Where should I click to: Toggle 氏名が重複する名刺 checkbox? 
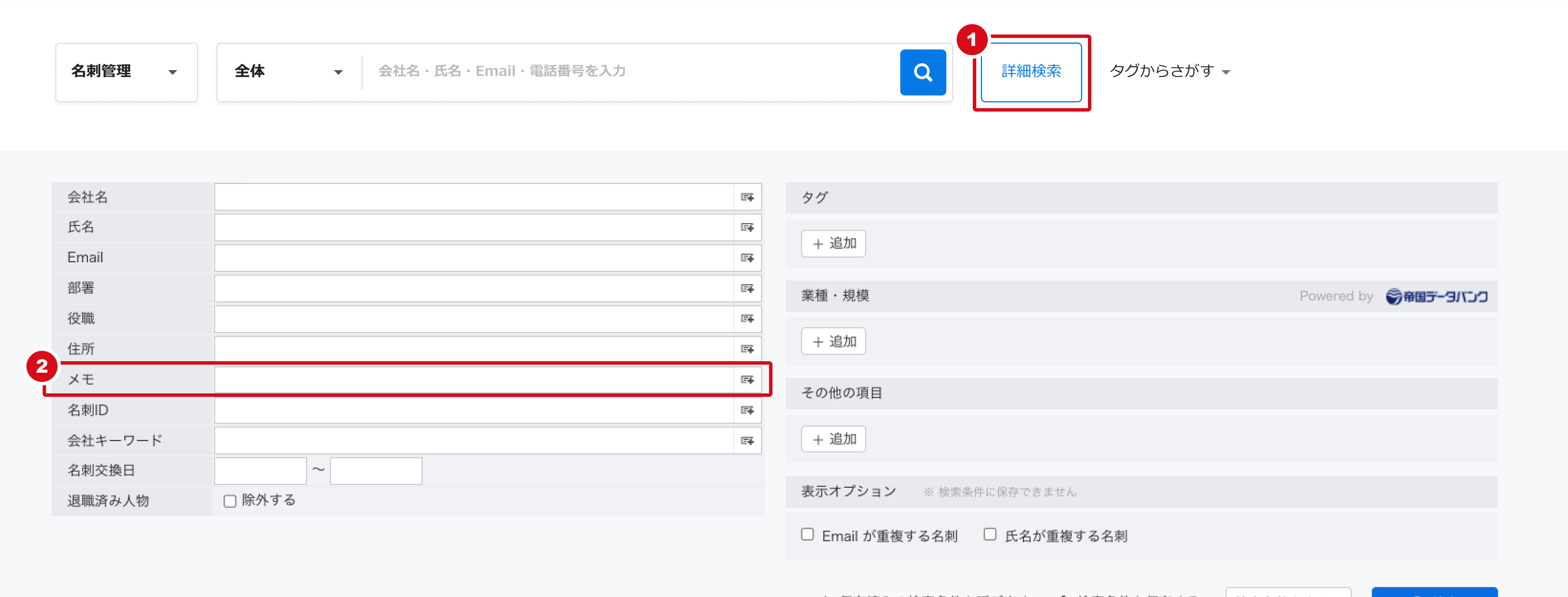click(989, 534)
